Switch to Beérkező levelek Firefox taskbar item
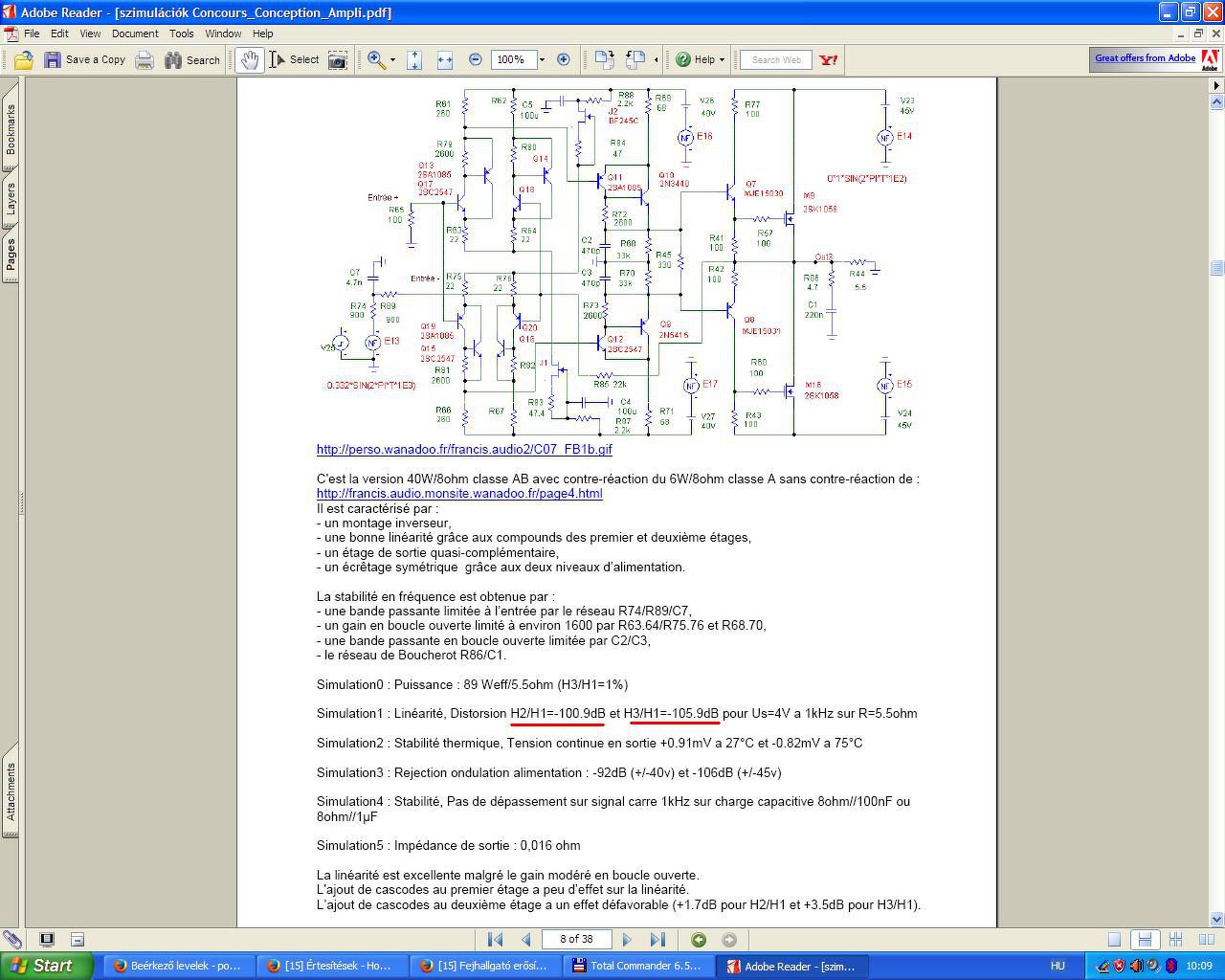This screenshot has width=1225, height=980. click(177, 966)
